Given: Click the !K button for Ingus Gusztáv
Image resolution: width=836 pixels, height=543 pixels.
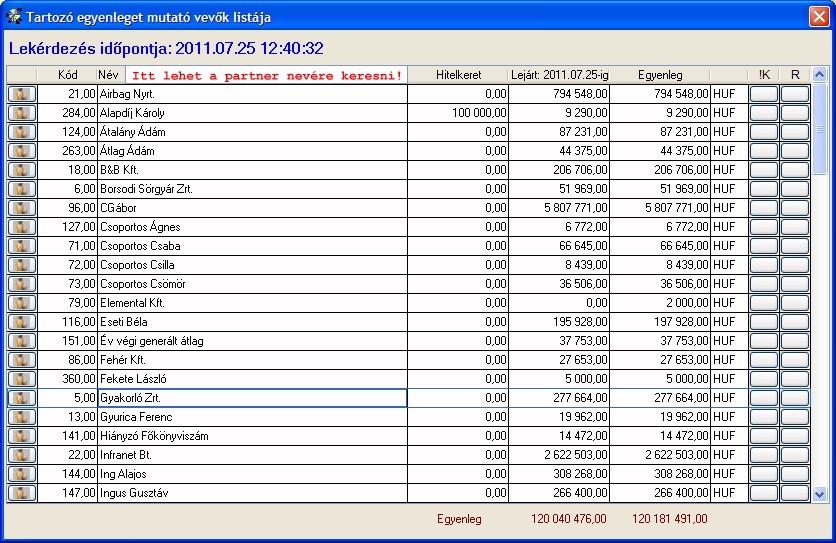Looking at the screenshot, I should tap(763, 493).
